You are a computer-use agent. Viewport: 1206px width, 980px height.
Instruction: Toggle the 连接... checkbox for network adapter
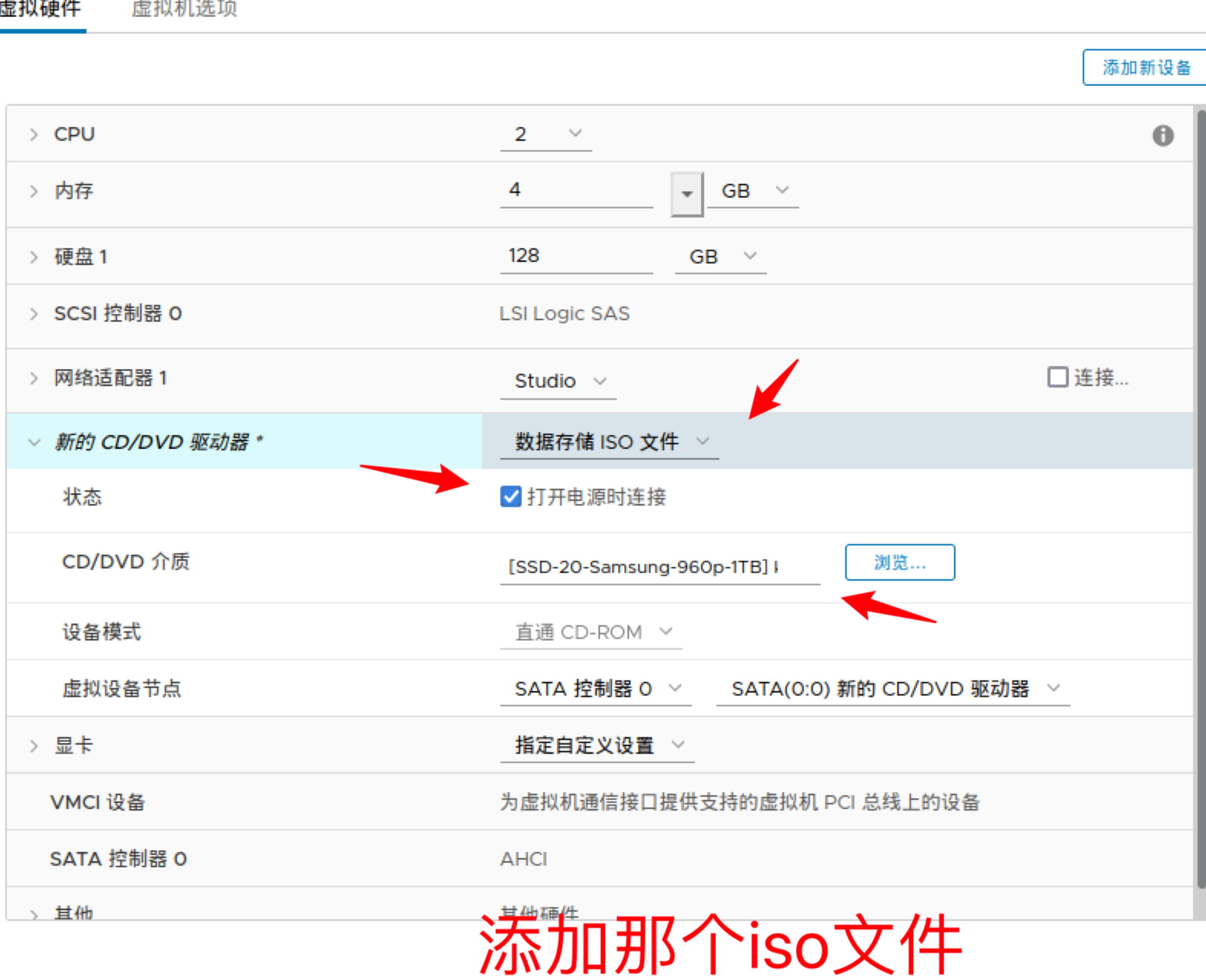point(1057,377)
